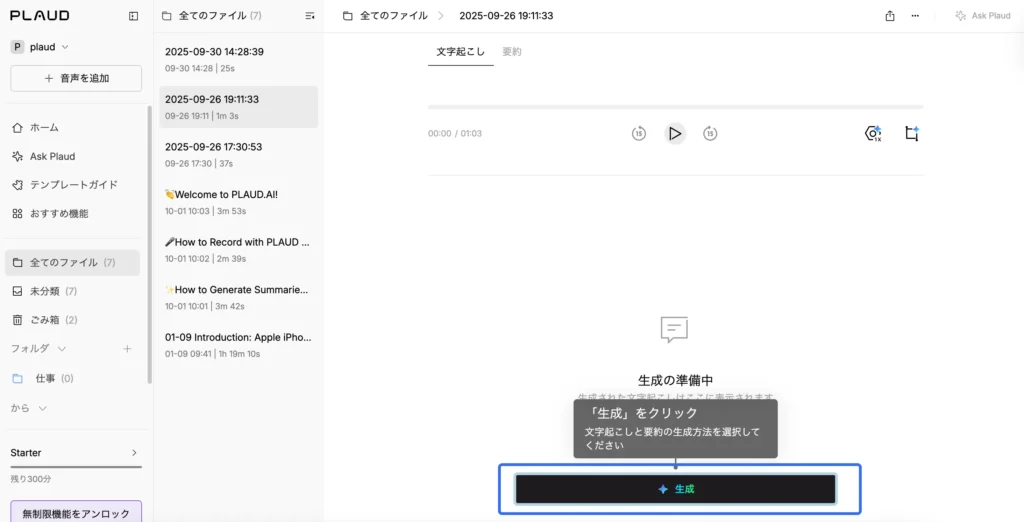Collapse the sidebar with the panel icon

pyautogui.click(x=134, y=16)
